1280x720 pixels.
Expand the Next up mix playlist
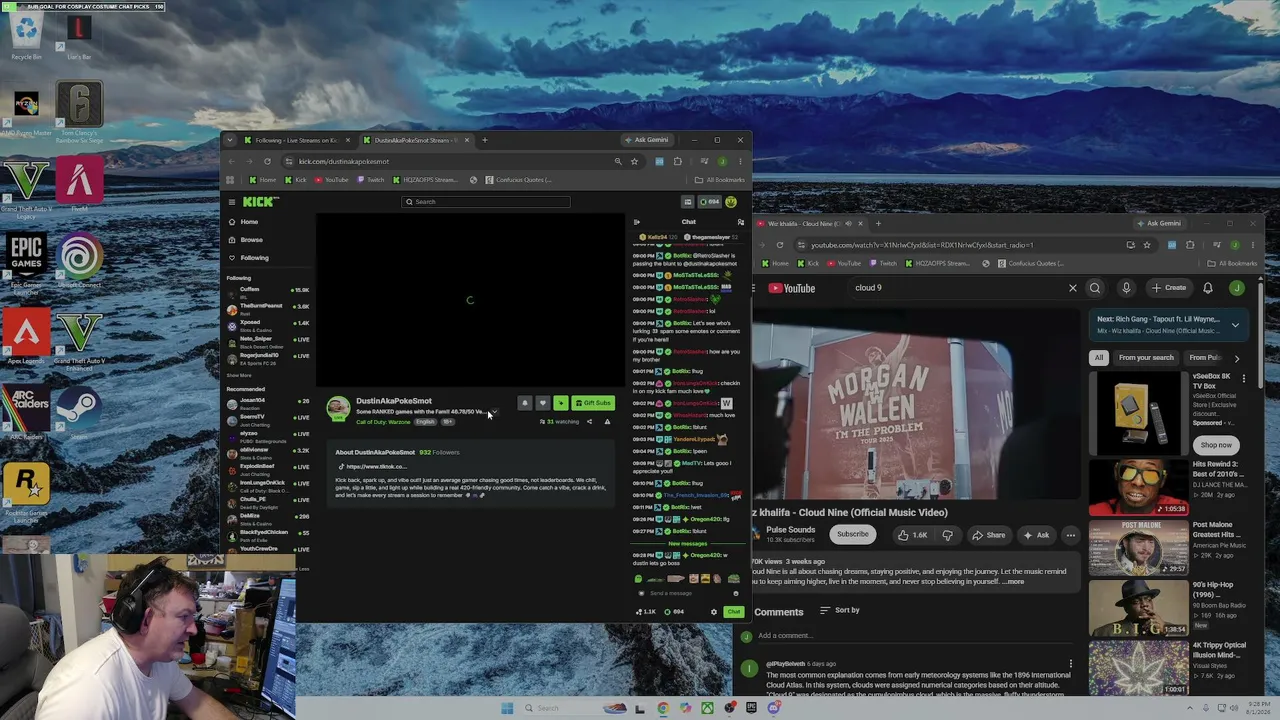(1235, 324)
